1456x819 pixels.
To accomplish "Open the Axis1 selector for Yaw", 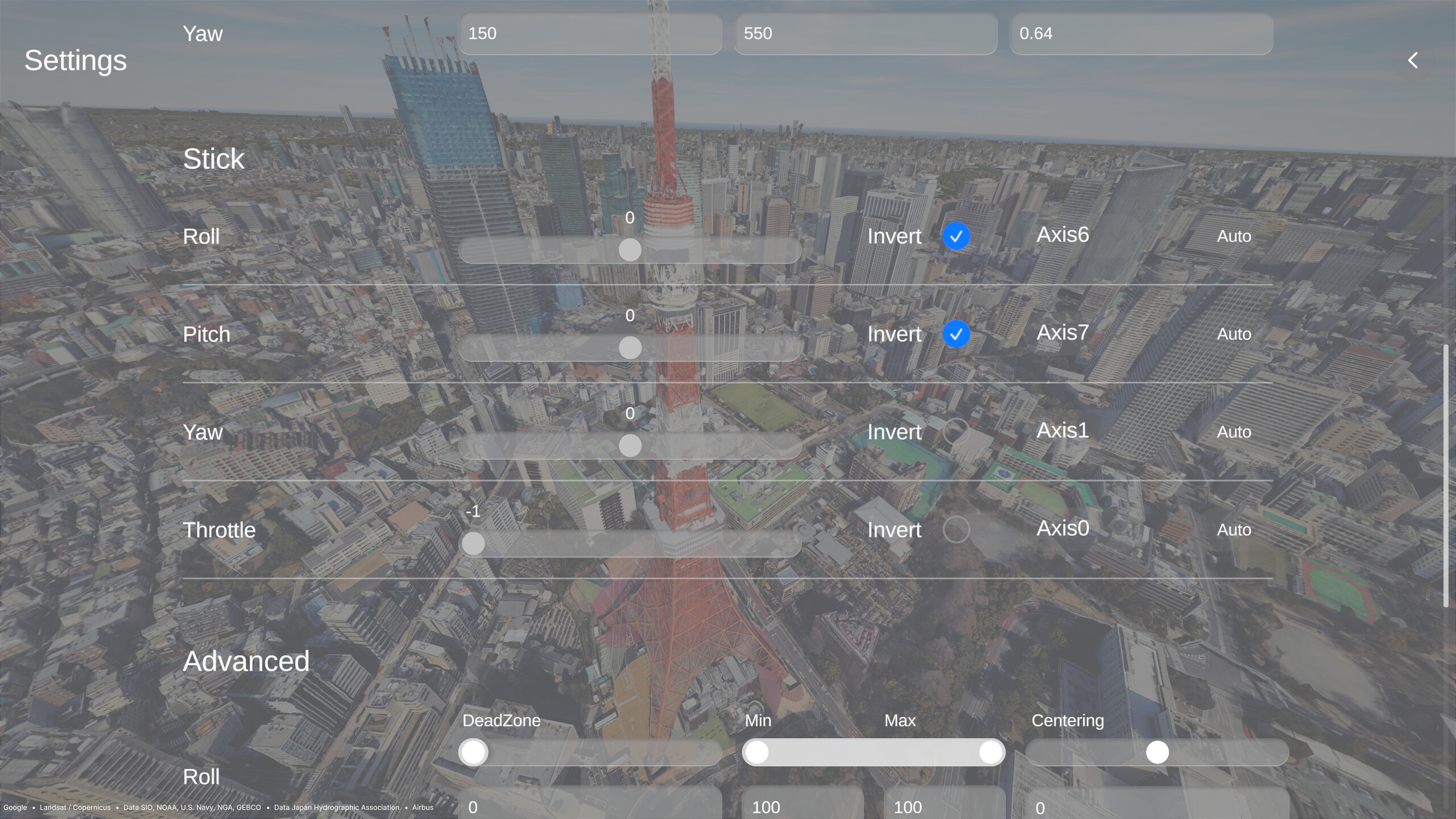I will [x=1061, y=431].
